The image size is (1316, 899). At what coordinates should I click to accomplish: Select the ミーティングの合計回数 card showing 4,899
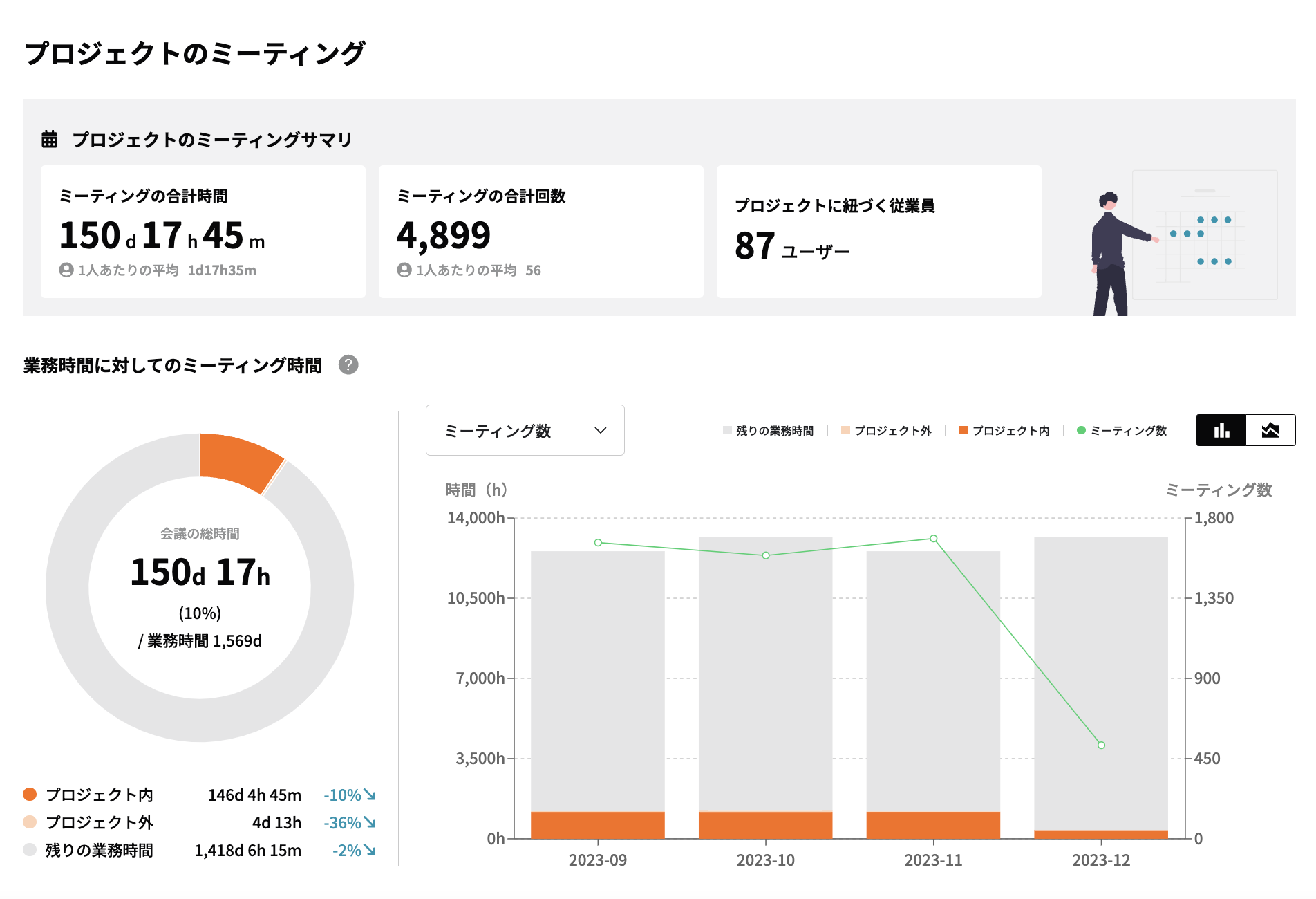pyautogui.click(x=540, y=232)
